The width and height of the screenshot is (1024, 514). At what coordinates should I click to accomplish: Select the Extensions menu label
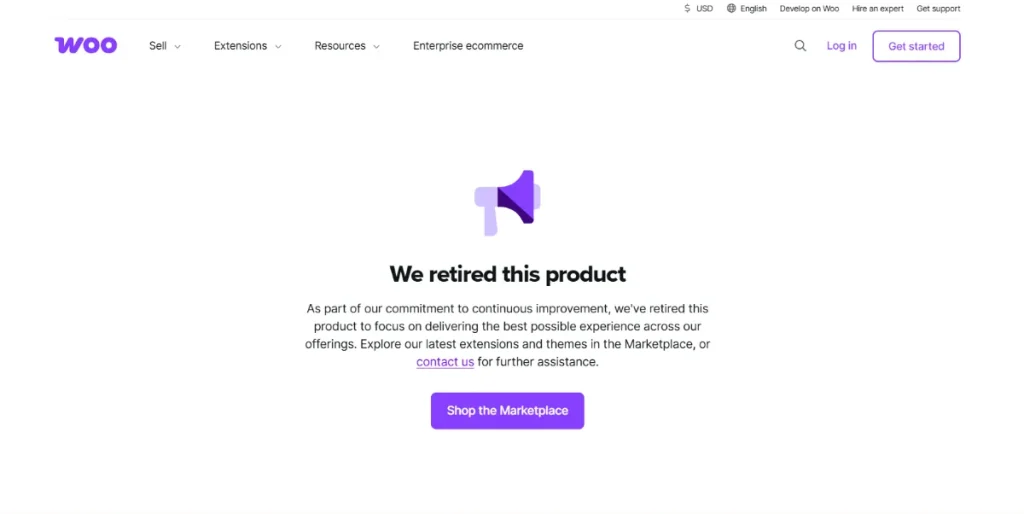240,46
